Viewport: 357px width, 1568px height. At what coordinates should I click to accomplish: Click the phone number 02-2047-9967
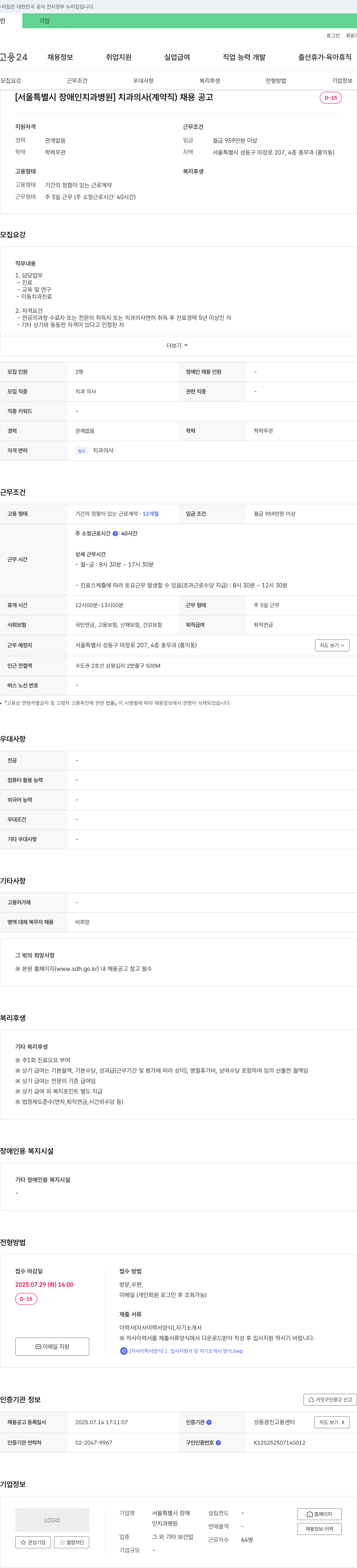pos(94,1442)
